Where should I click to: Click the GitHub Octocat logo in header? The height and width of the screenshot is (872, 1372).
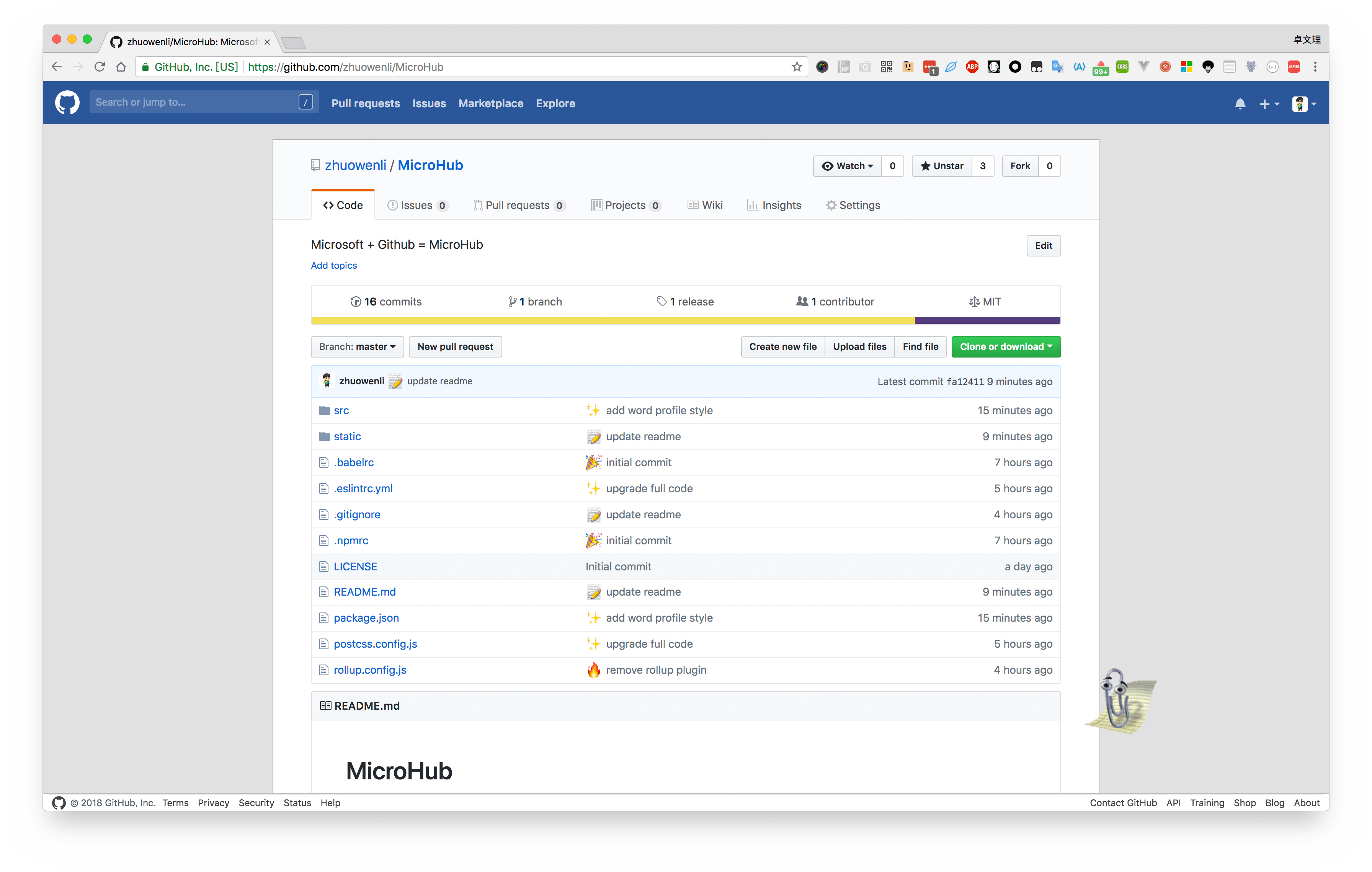pos(67,103)
